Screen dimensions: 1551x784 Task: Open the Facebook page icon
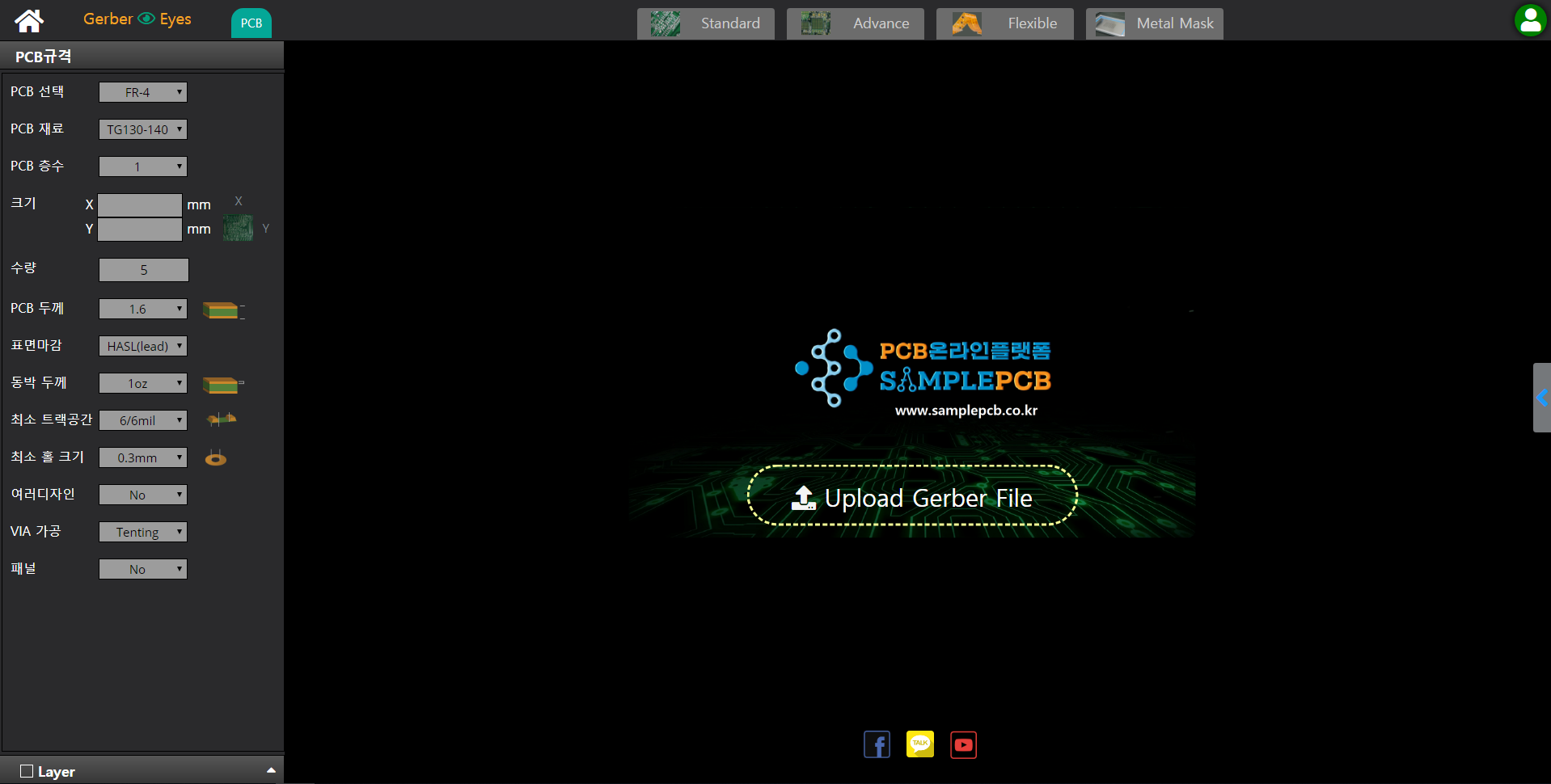point(877,744)
